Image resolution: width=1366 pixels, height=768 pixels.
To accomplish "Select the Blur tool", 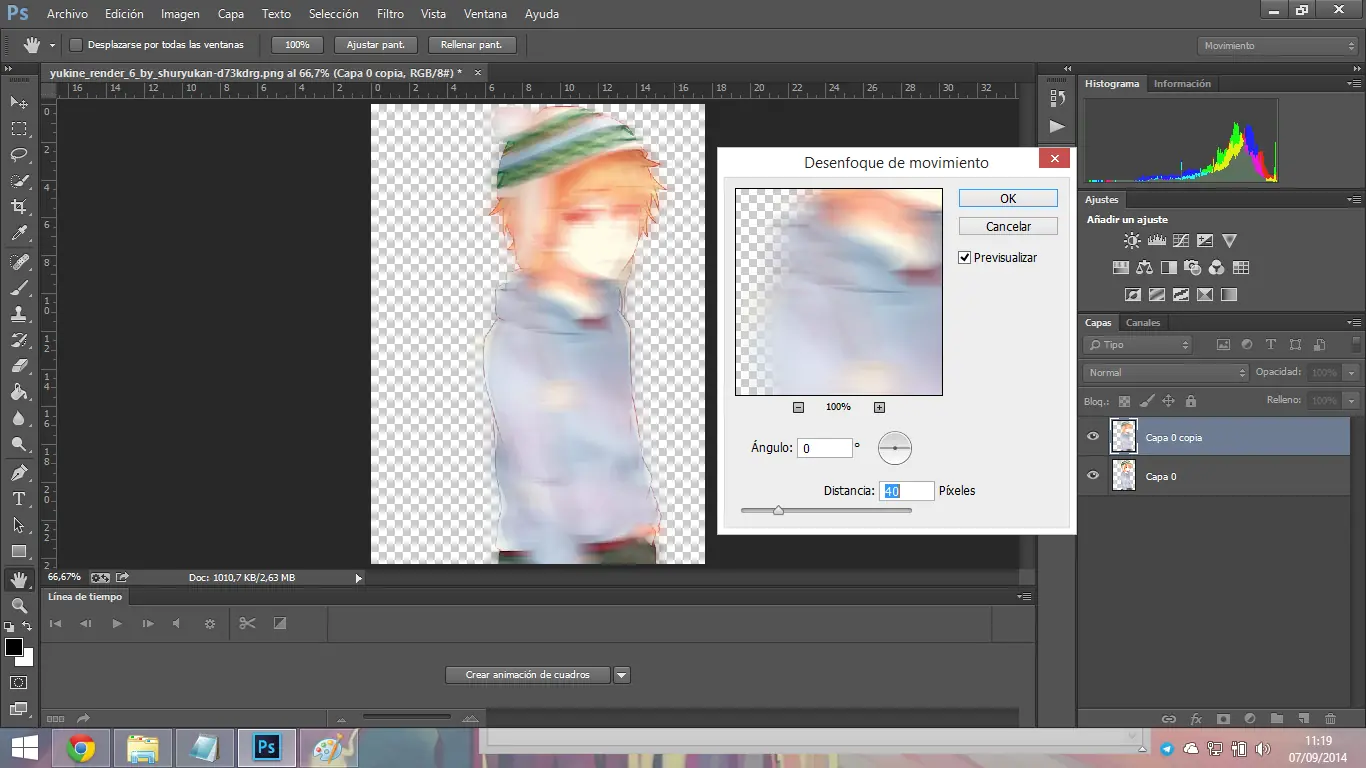I will point(19,418).
